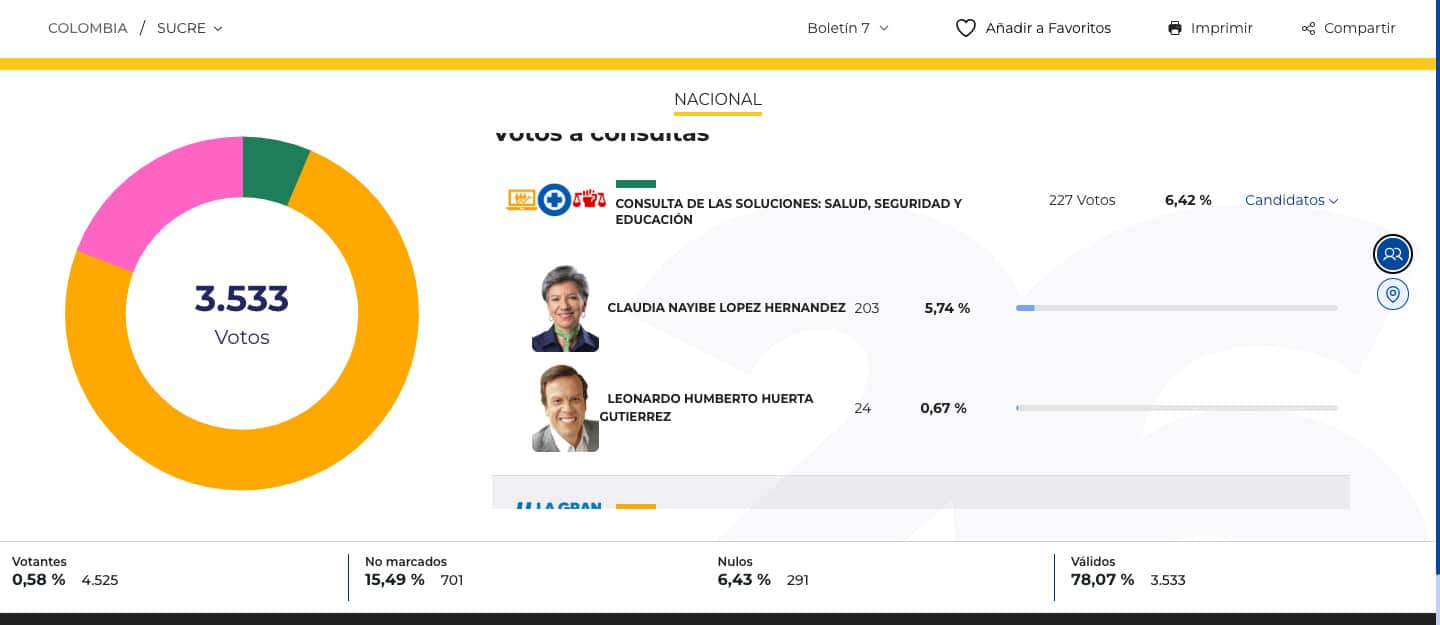The height and width of the screenshot is (625, 1440).
Task: Click the location pin icon button
Action: 1392,294
